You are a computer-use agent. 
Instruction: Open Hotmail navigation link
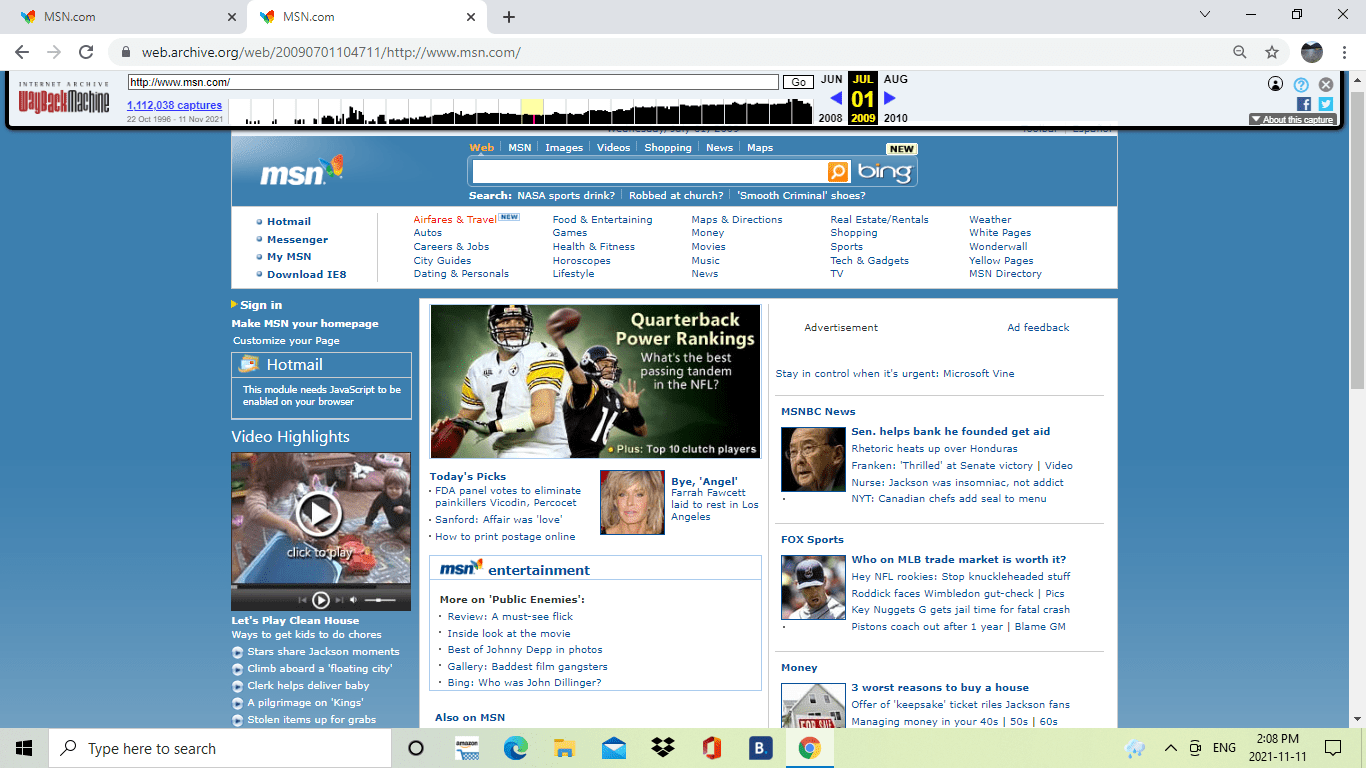point(289,221)
